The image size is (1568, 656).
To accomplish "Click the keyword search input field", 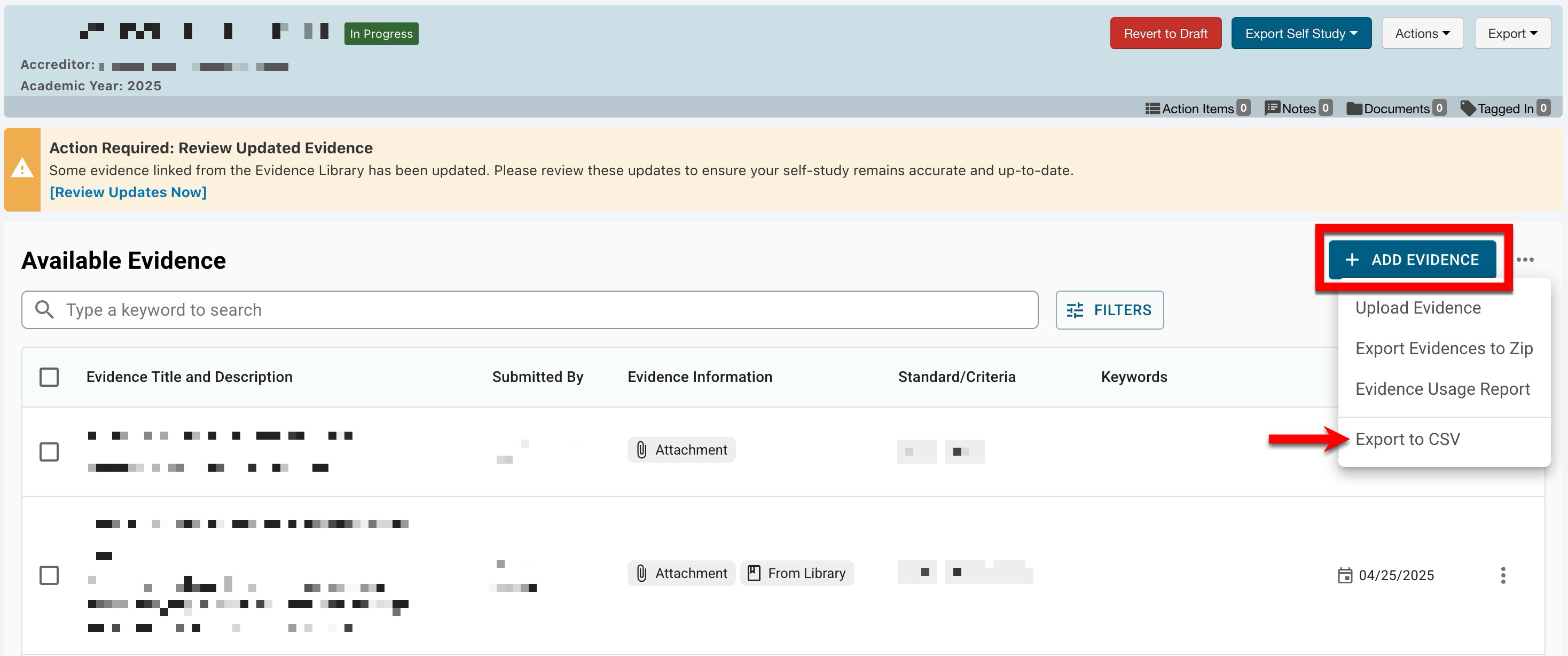I will click(x=530, y=310).
